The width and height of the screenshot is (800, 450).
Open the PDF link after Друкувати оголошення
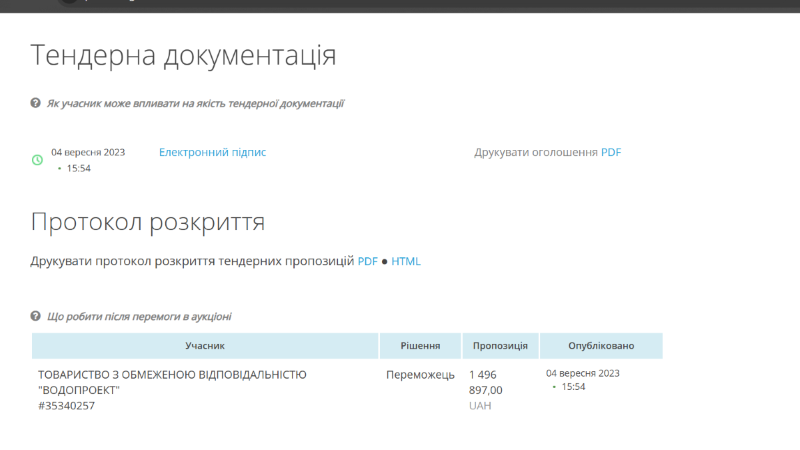610,152
